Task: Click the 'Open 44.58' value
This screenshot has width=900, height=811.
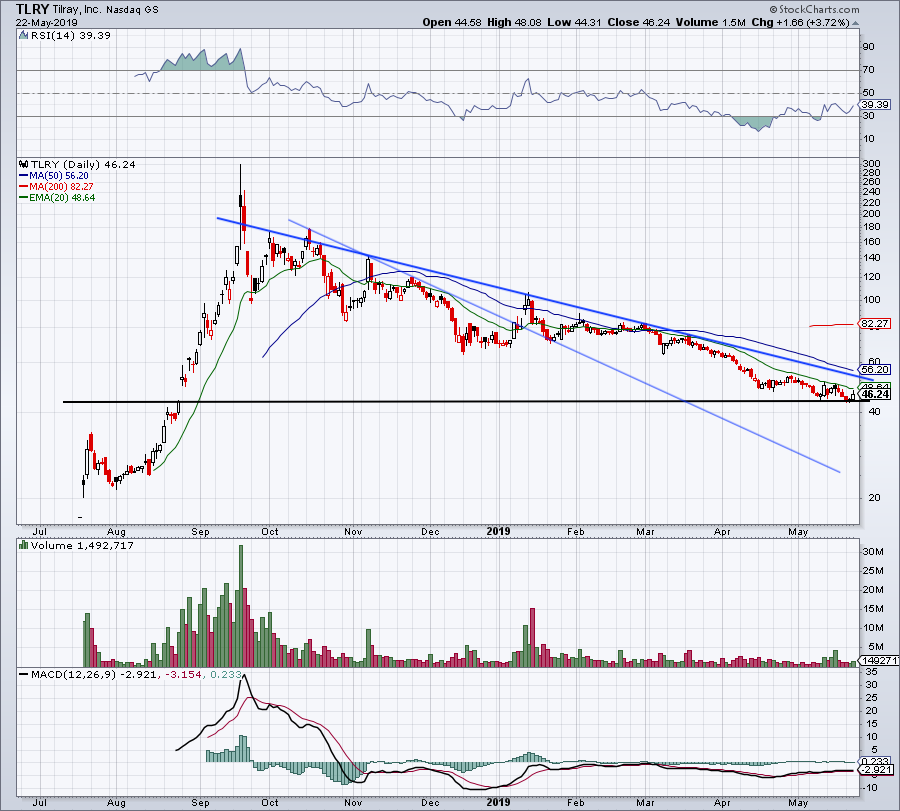Action: coord(452,22)
